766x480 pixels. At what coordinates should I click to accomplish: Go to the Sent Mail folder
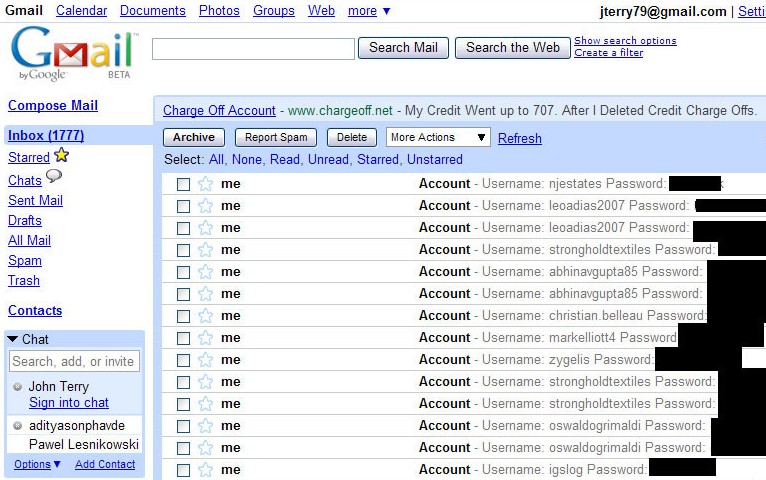(35, 201)
